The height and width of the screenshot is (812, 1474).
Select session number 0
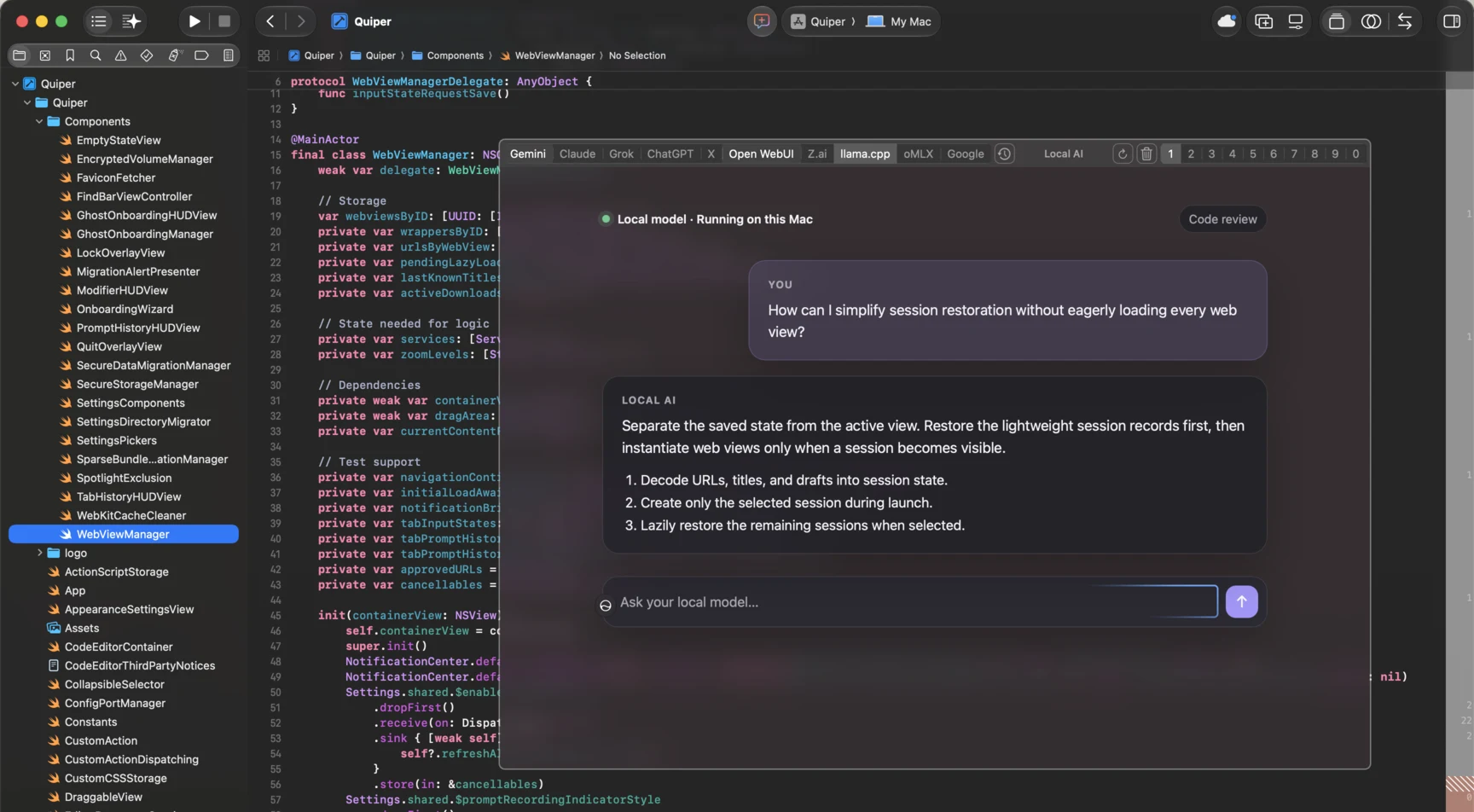[1355, 154]
